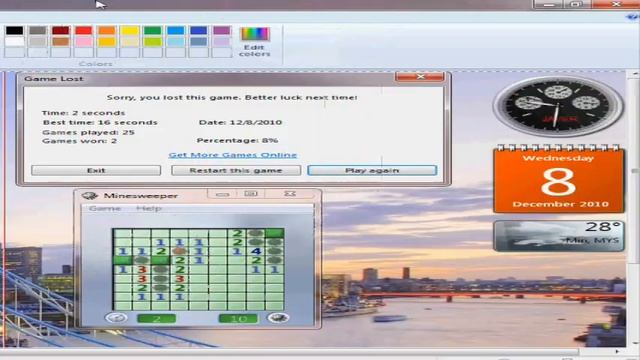640x360 pixels.
Task: Click the Play again button
Action: [372, 170]
